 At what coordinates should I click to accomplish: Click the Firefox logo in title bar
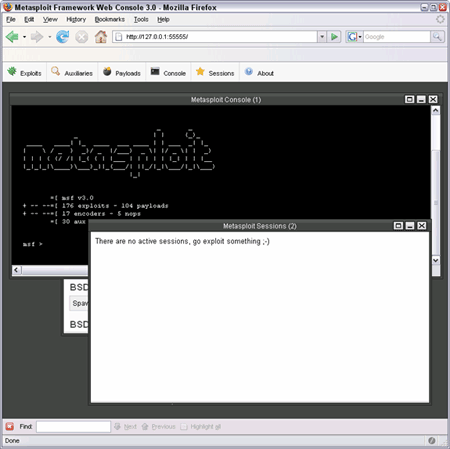7,7
